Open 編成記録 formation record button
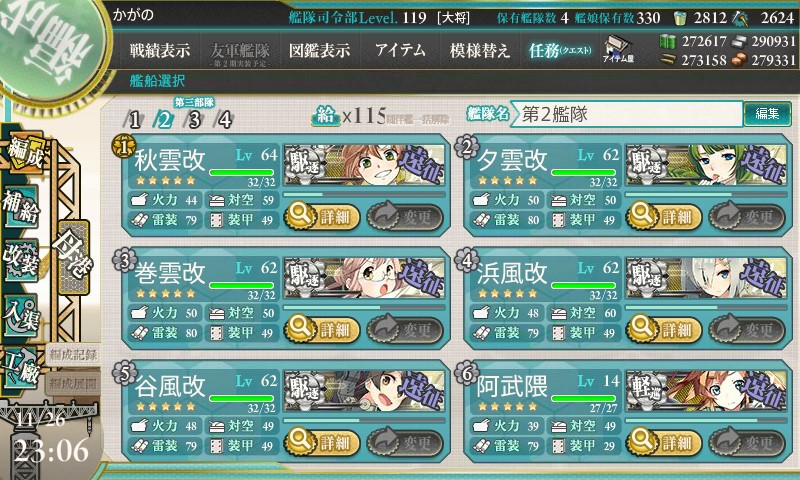Screen dimensions: 800x480 click(73, 355)
